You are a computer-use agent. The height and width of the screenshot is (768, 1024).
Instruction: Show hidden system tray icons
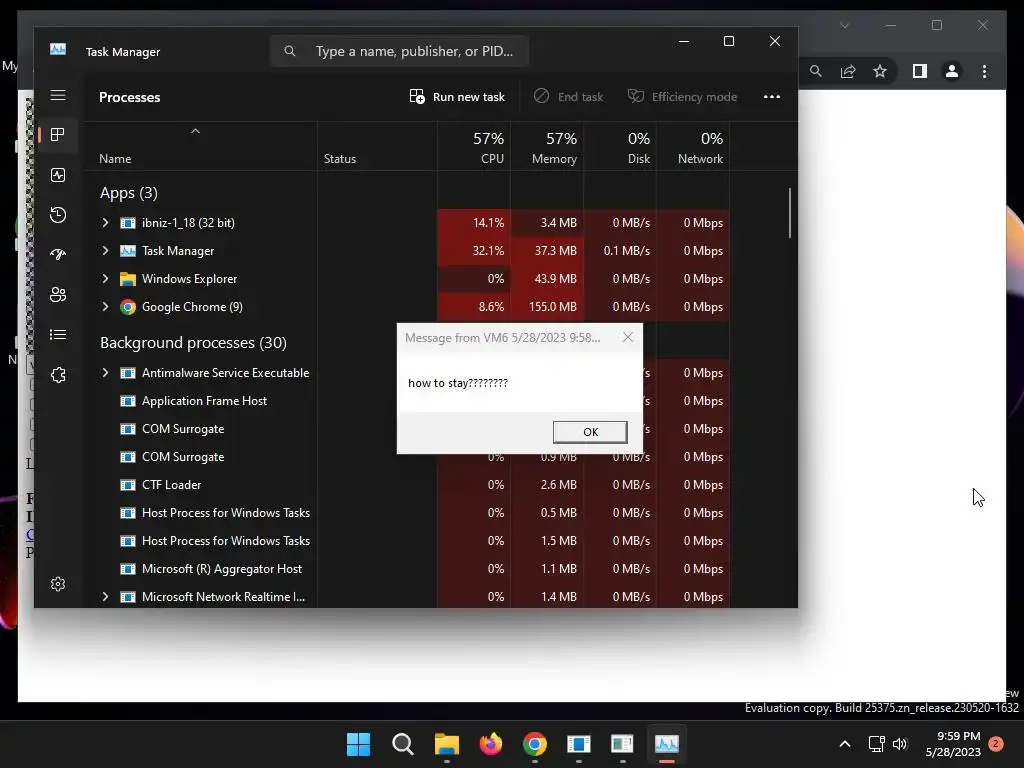coord(844,744)
